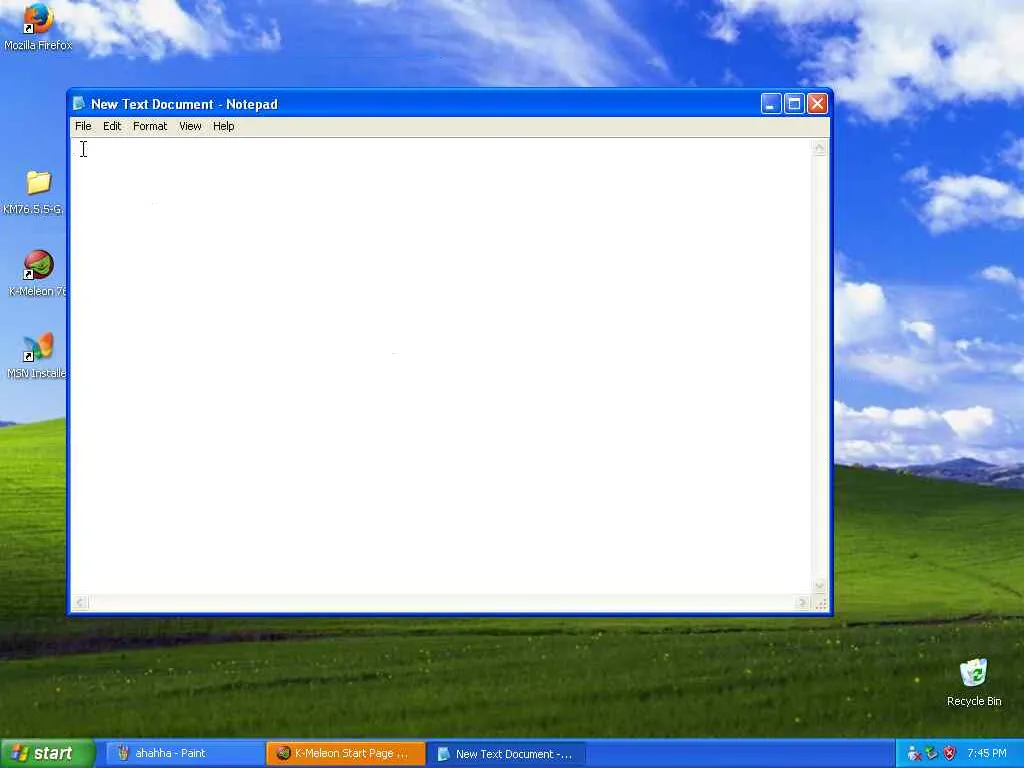The width and height of the screenshot is (1024, 768).
Task: Switch to K-Meleon Start Page taskbar button
Action: coord(346,754)
